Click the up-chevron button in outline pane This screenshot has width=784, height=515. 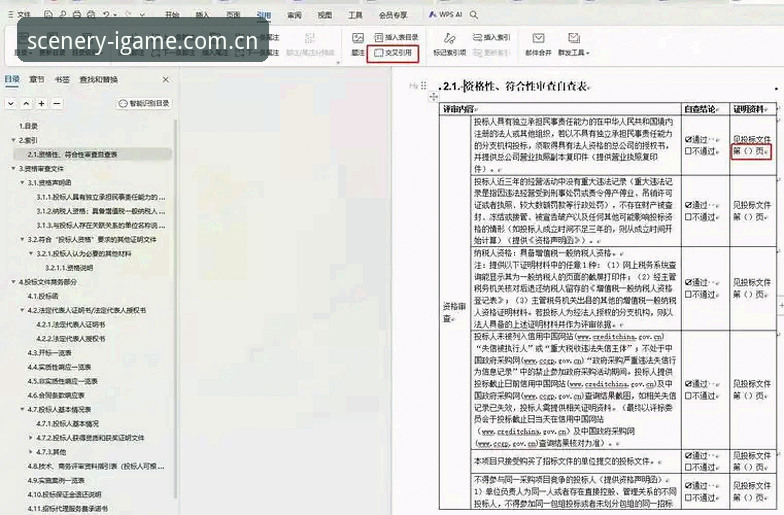click(x=26, y=104)
